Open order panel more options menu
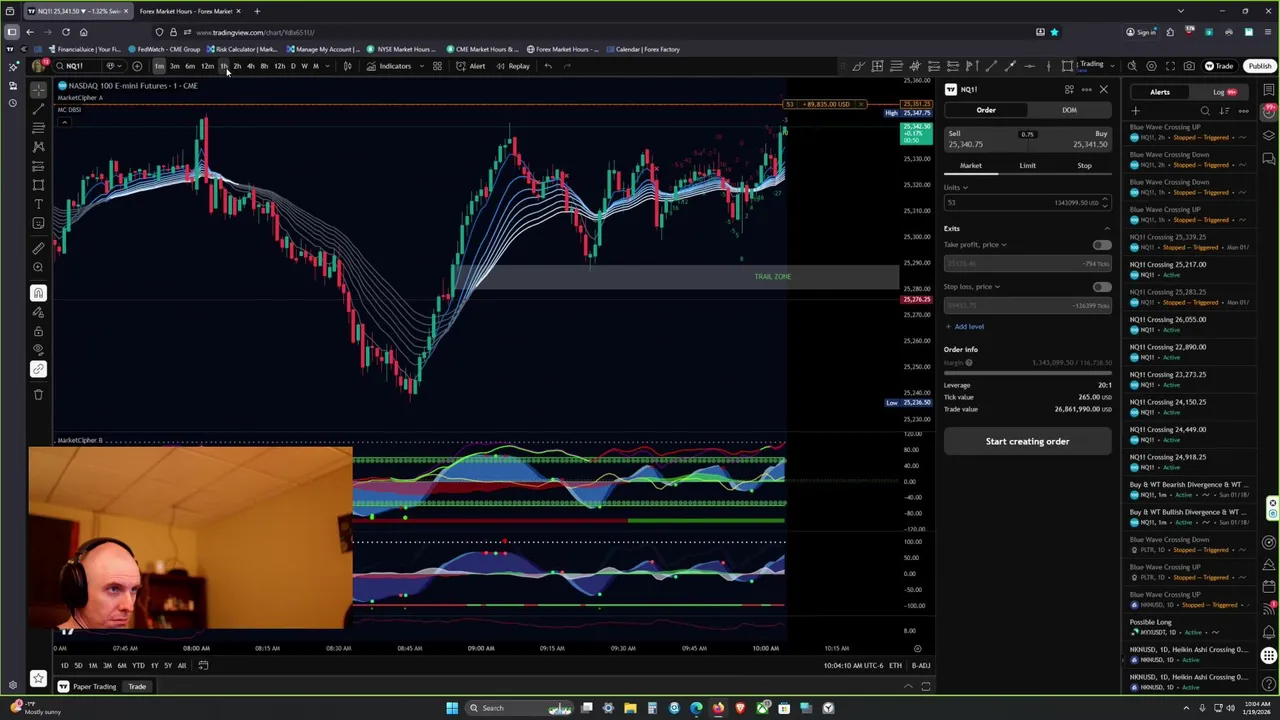This screenshot has width=1280, height=720. point(1086,90)
